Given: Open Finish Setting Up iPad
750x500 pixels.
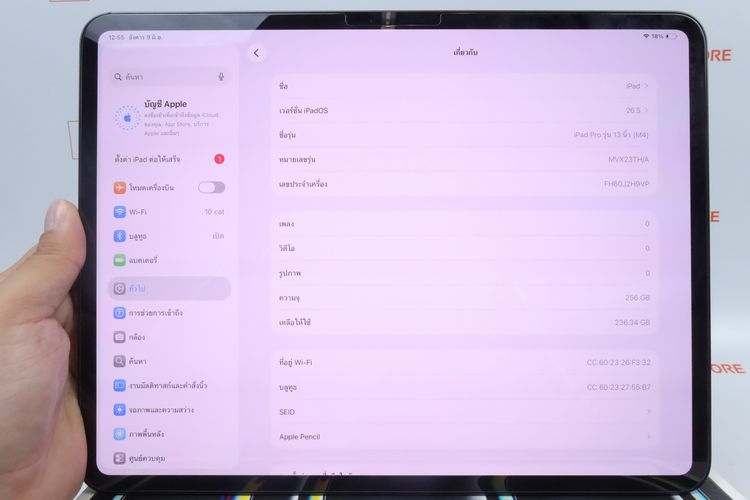Looking at the screenshot, I should (x=169, y=159).
